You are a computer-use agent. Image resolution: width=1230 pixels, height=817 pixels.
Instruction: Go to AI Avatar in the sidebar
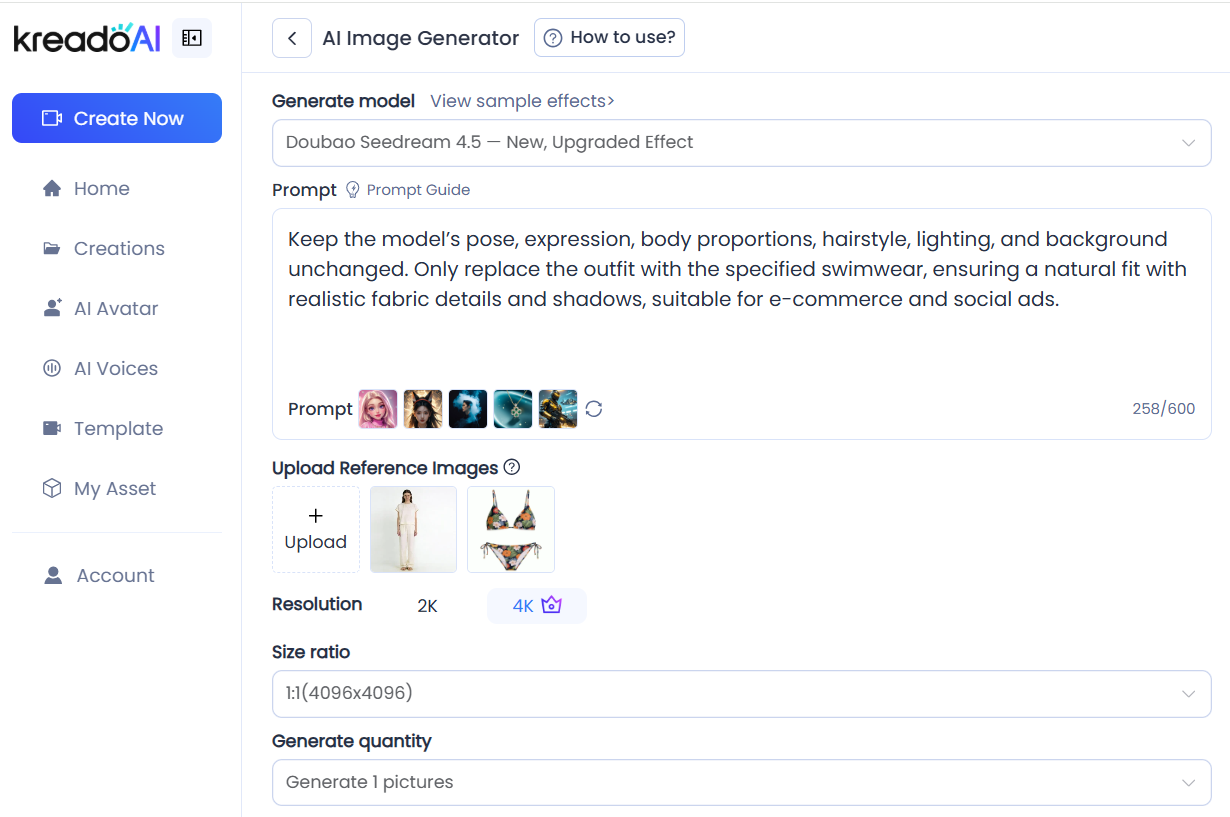(116, 309)
